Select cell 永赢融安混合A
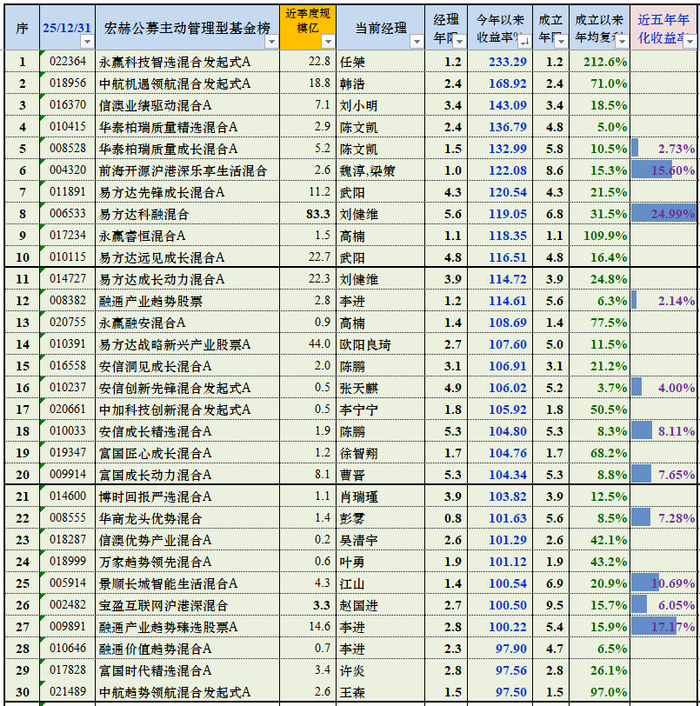The height and width of the screenshot is (706, 700). (188, 322)
